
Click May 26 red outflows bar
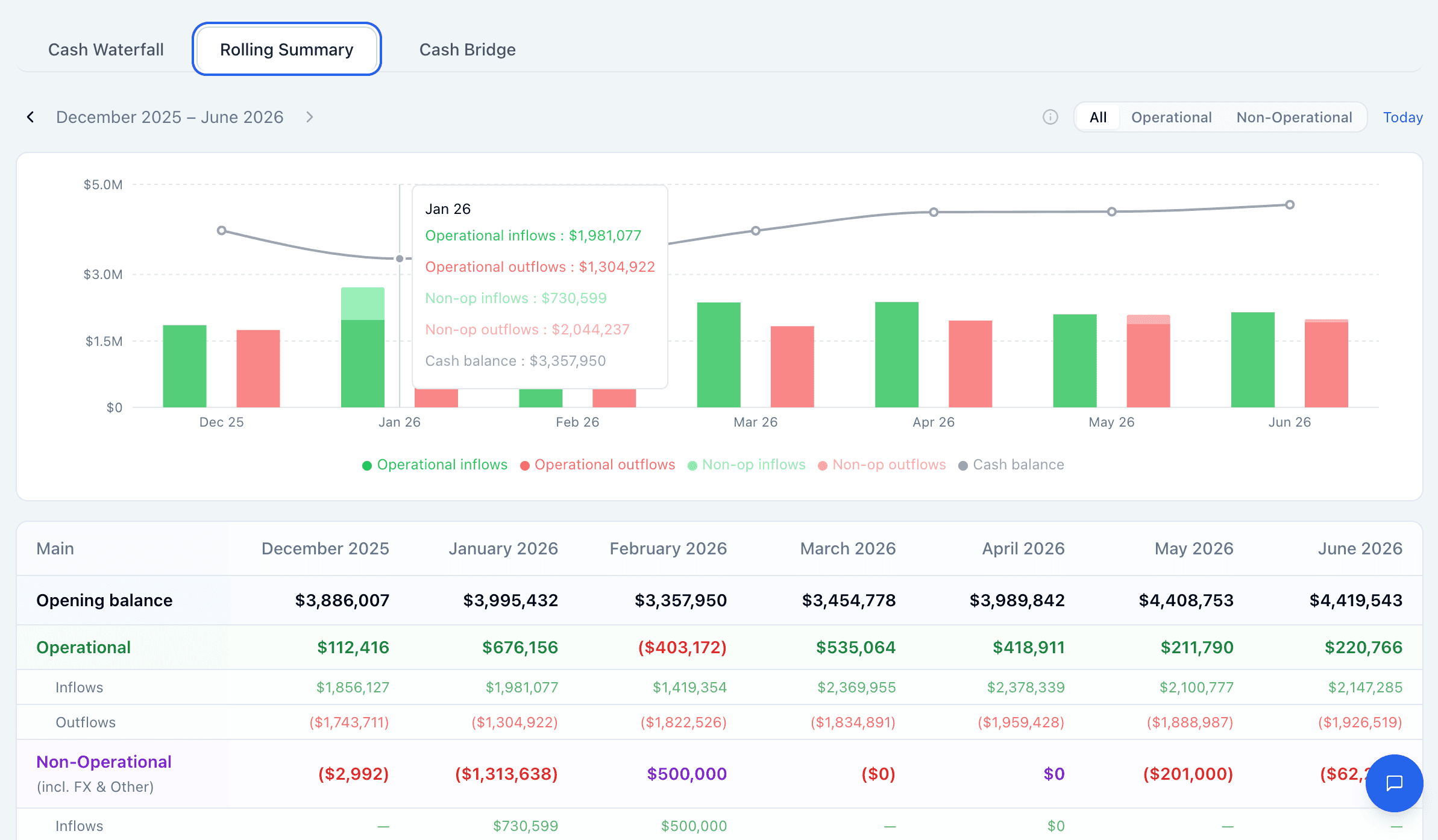(x=1148, y=365)
